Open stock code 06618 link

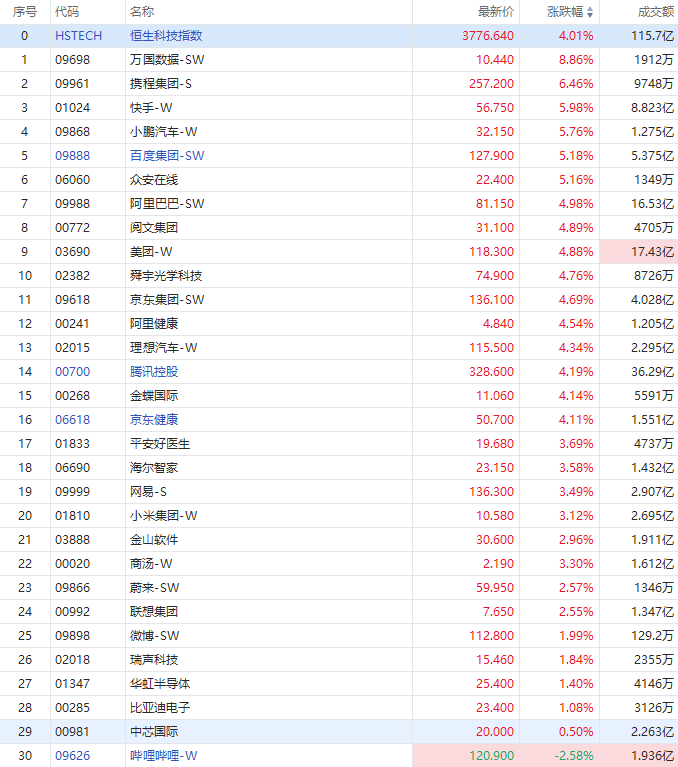click(72, 420)
